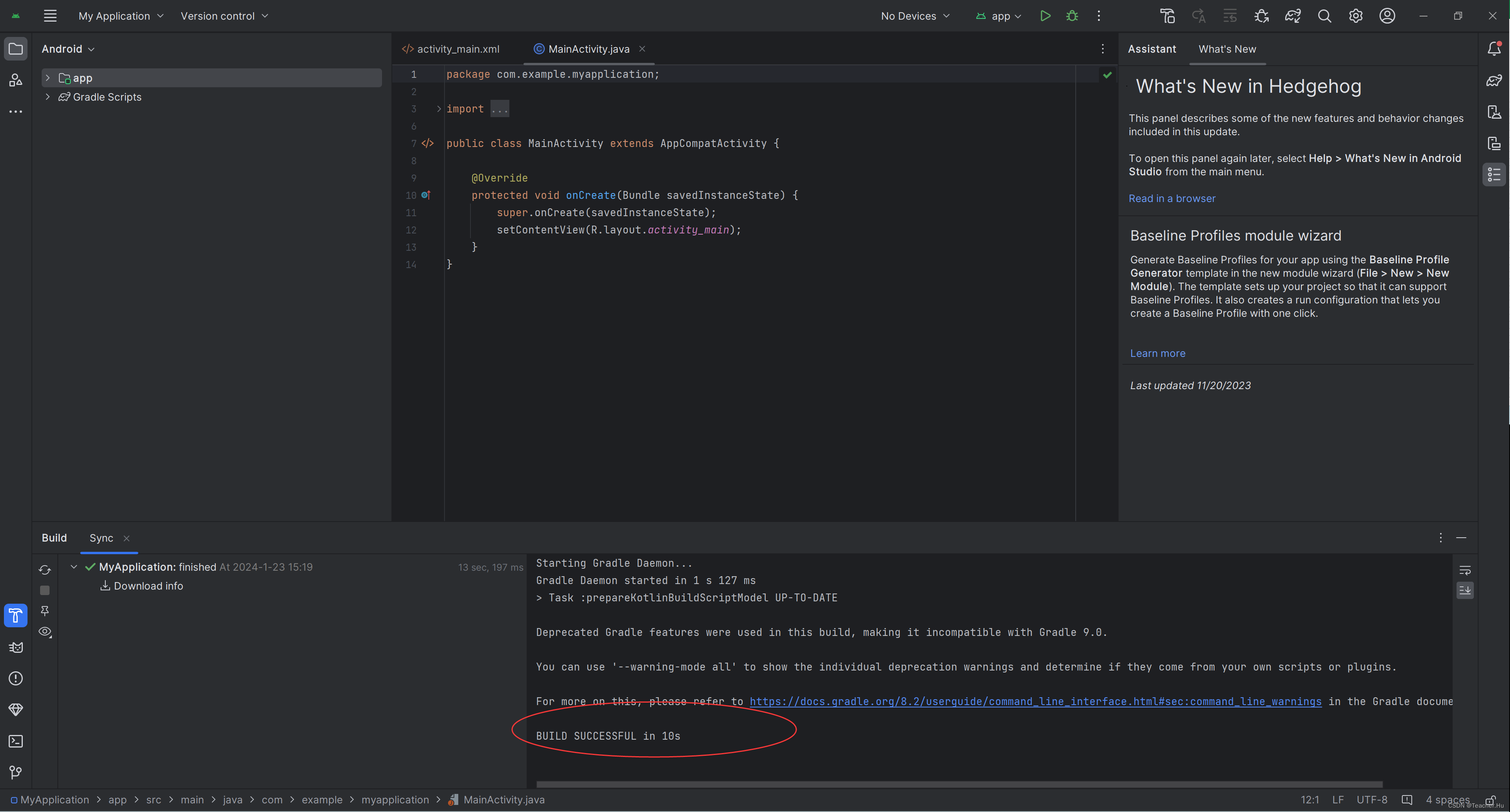Open the Logcat tool window

16,647
